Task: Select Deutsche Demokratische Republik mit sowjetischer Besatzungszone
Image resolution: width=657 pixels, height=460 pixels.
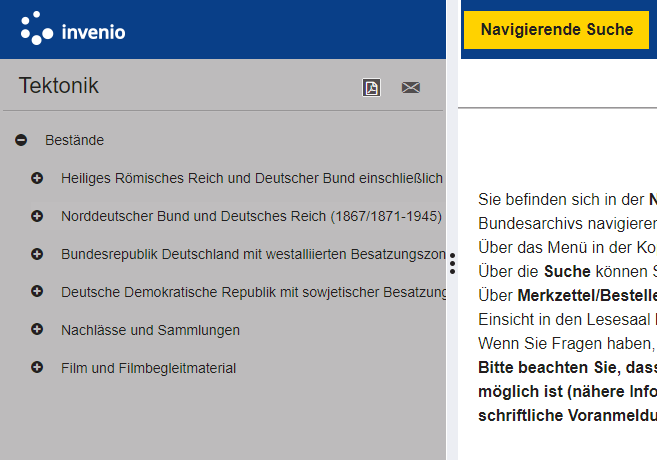Action: 253,292
